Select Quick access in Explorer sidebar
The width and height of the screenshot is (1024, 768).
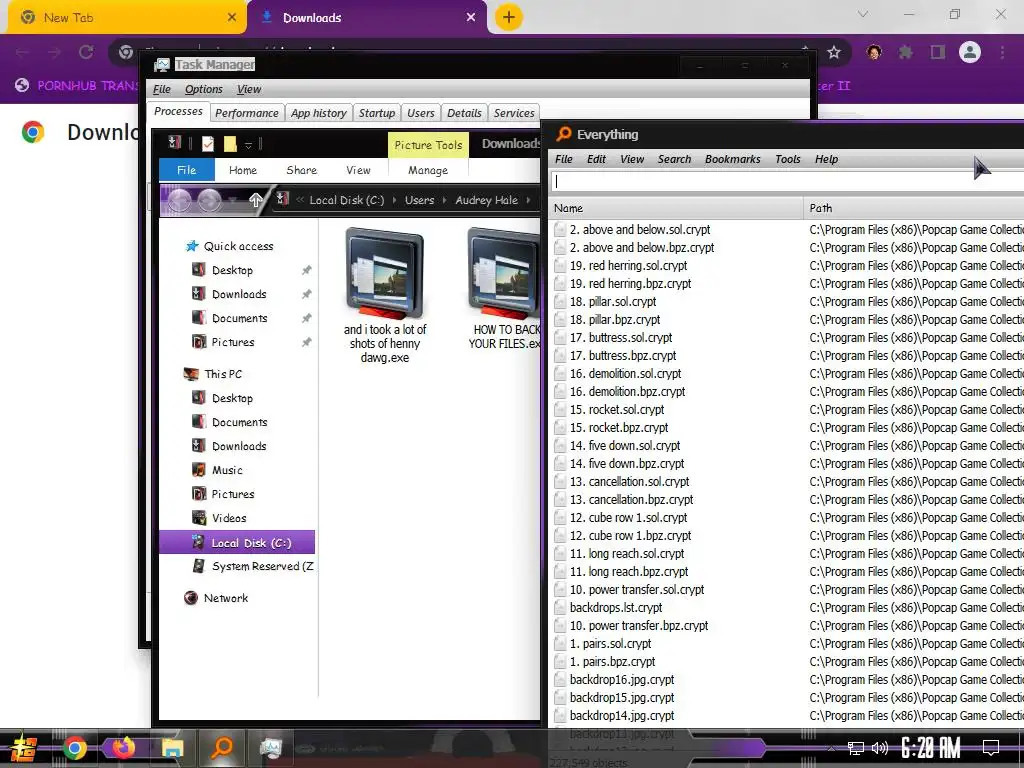coord(231,246)
